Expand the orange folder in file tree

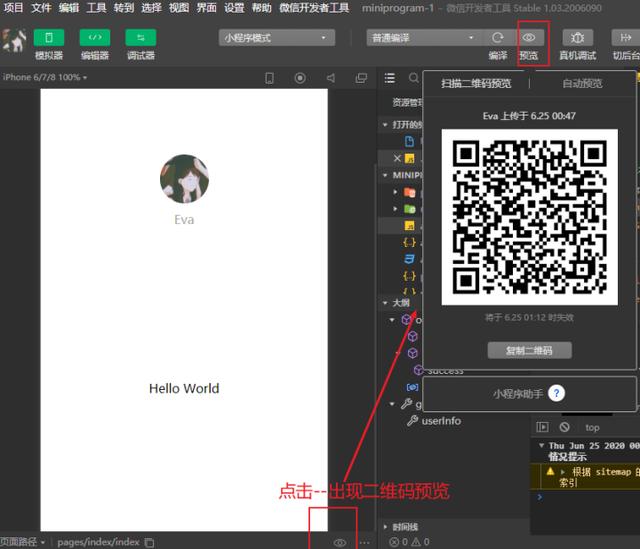395,192
